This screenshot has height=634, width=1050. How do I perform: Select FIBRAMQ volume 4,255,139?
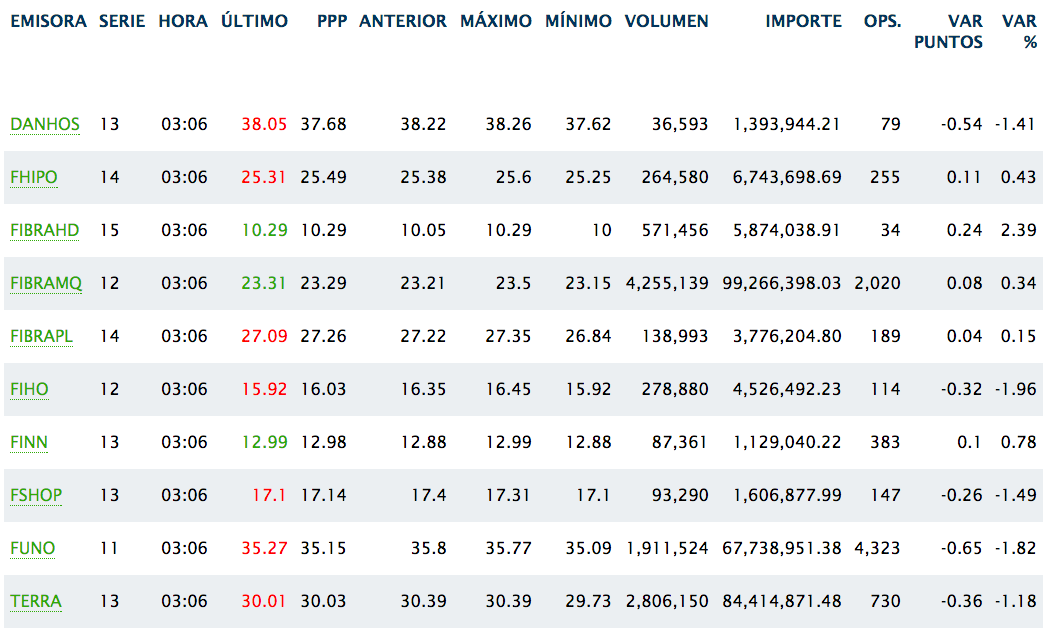(667, 283)
